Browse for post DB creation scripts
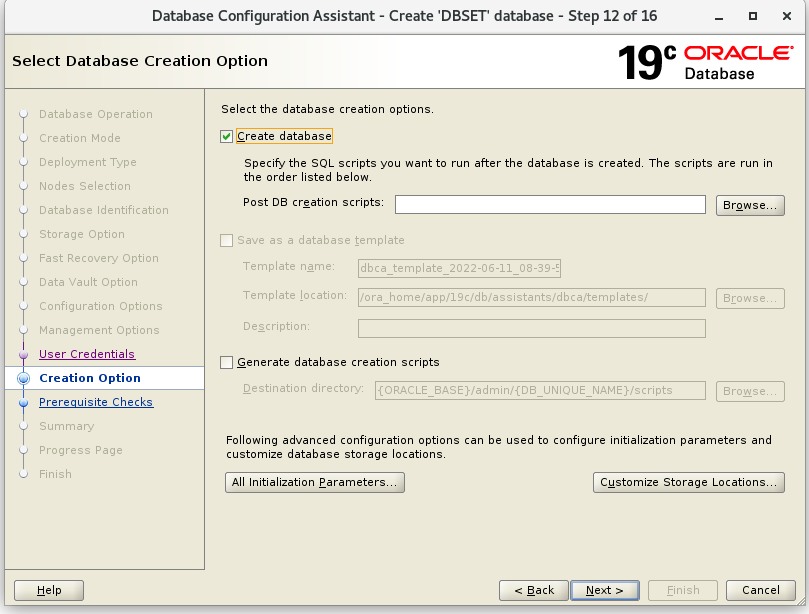 click(x=750, y=205)
